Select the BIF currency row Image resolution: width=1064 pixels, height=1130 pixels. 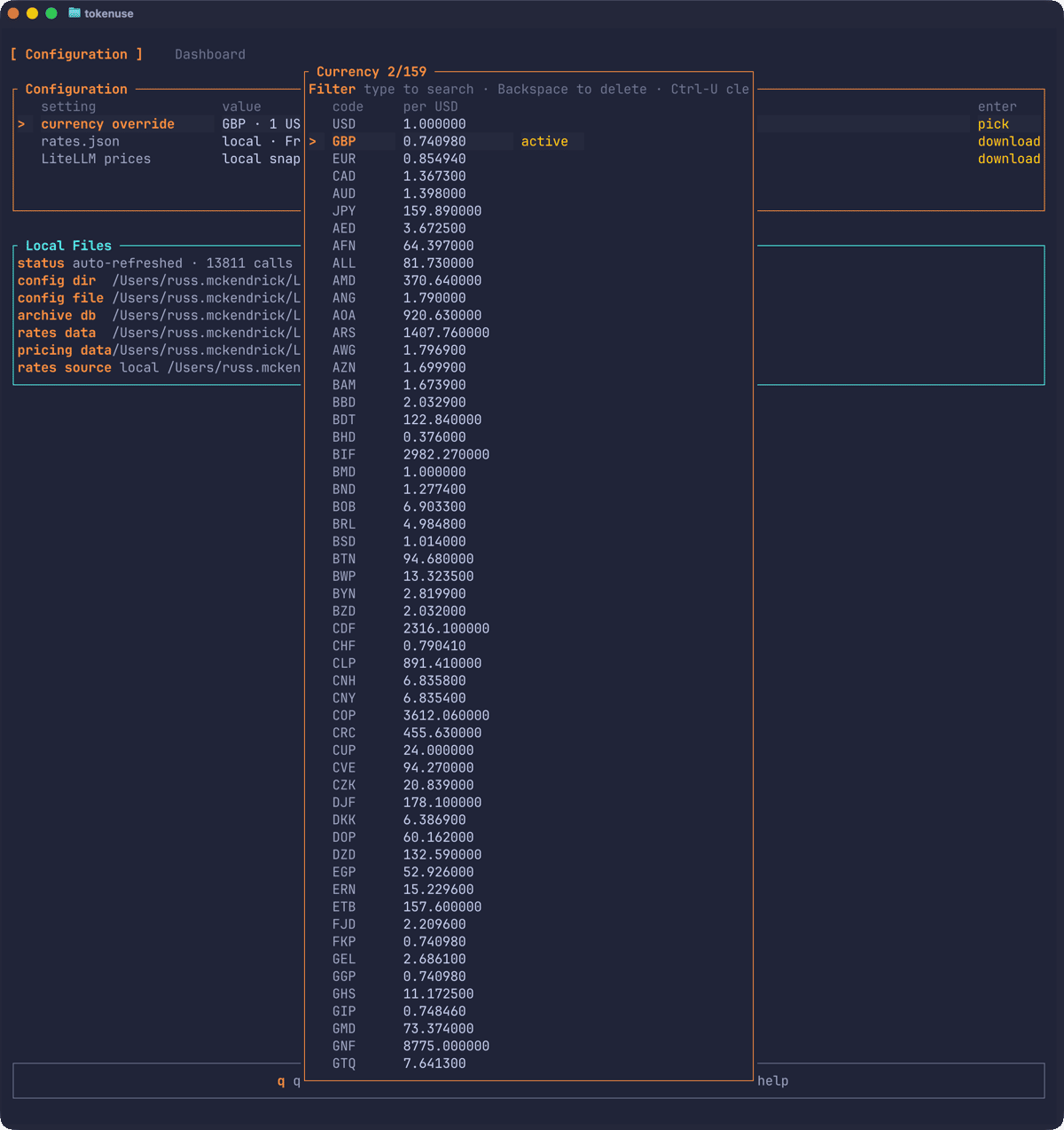click(529, 454)
